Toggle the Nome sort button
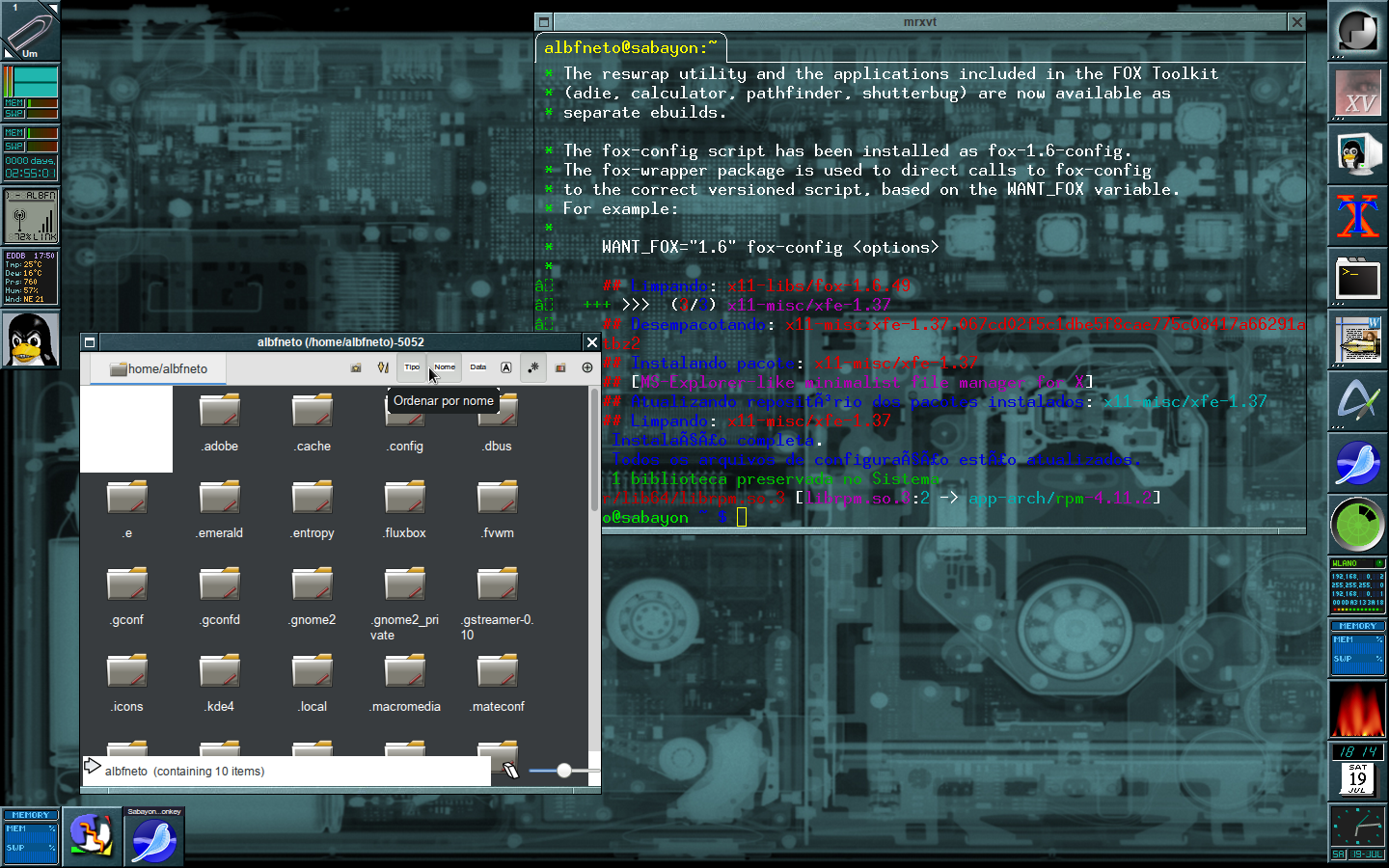The image size is (1389, 868). point(445,367)
